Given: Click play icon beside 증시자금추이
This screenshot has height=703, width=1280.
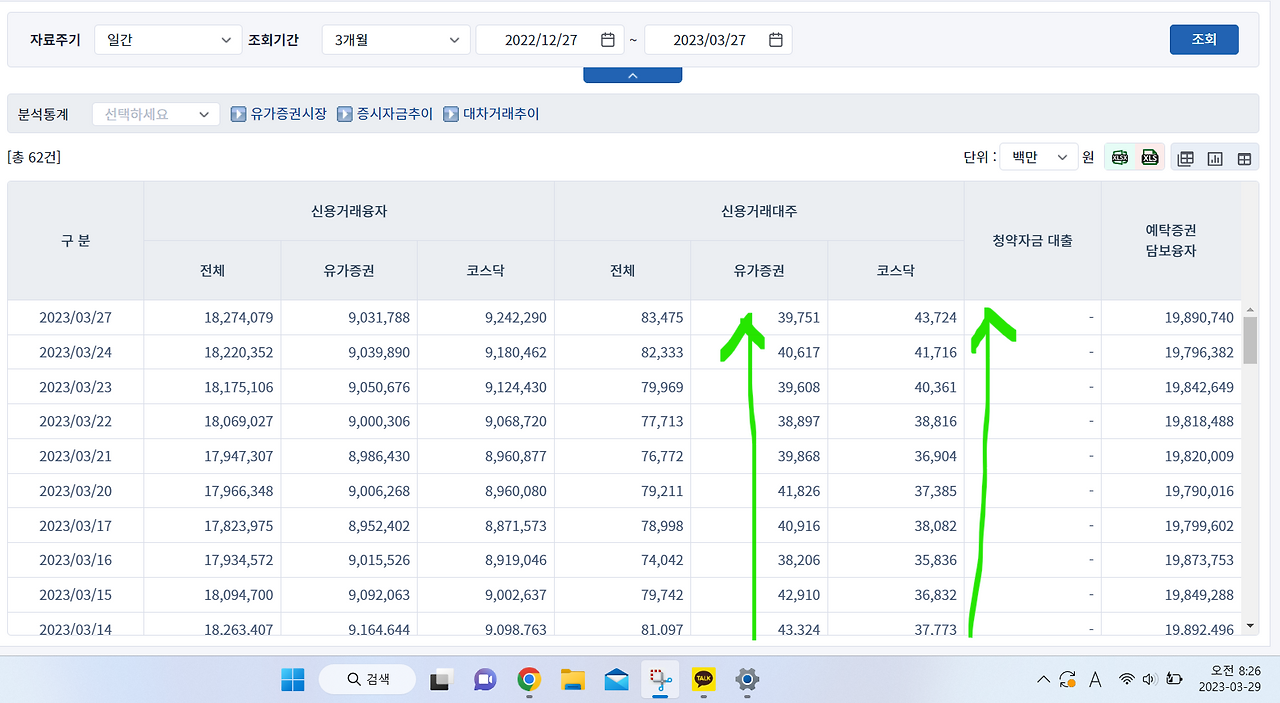Looking at the screenshot, I should click(345, 114).
